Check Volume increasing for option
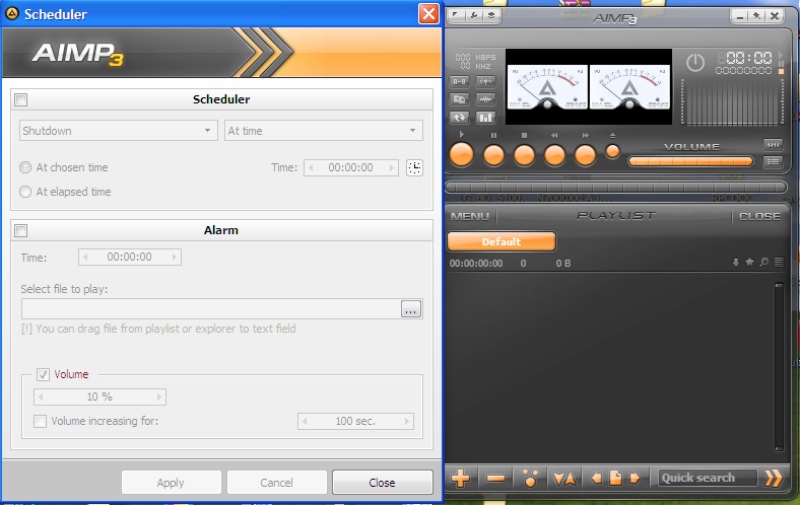800x505 pixels. (40, 421)
